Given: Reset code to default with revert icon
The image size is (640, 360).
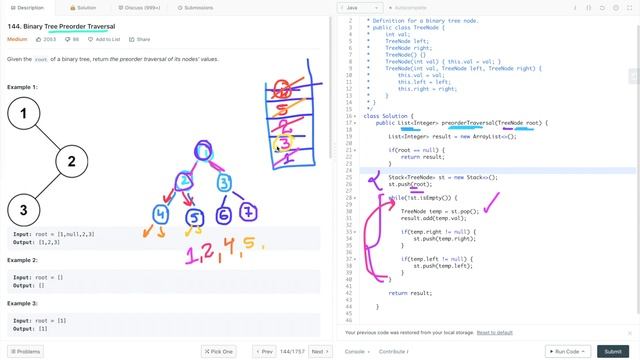Looking at the screenshot, I should click(x=602, y=8).
